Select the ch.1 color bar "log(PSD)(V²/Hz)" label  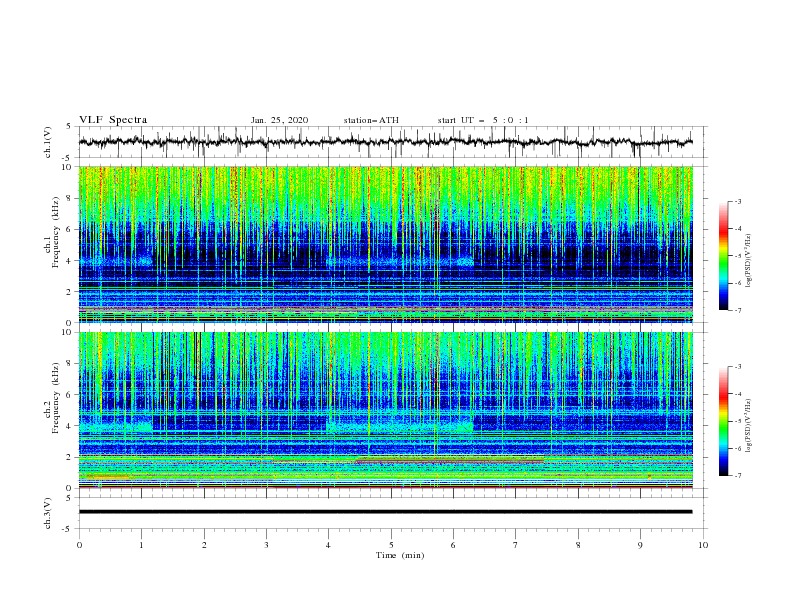click(749, 261)
